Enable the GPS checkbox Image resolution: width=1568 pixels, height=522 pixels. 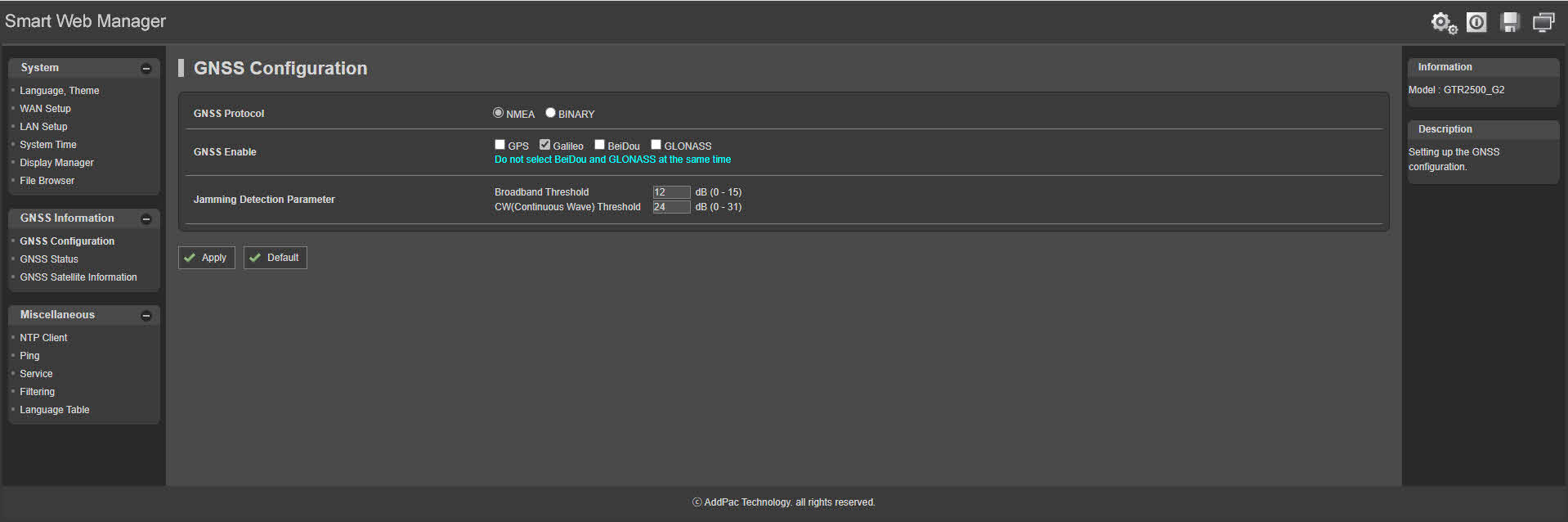(x=500, y=145)
